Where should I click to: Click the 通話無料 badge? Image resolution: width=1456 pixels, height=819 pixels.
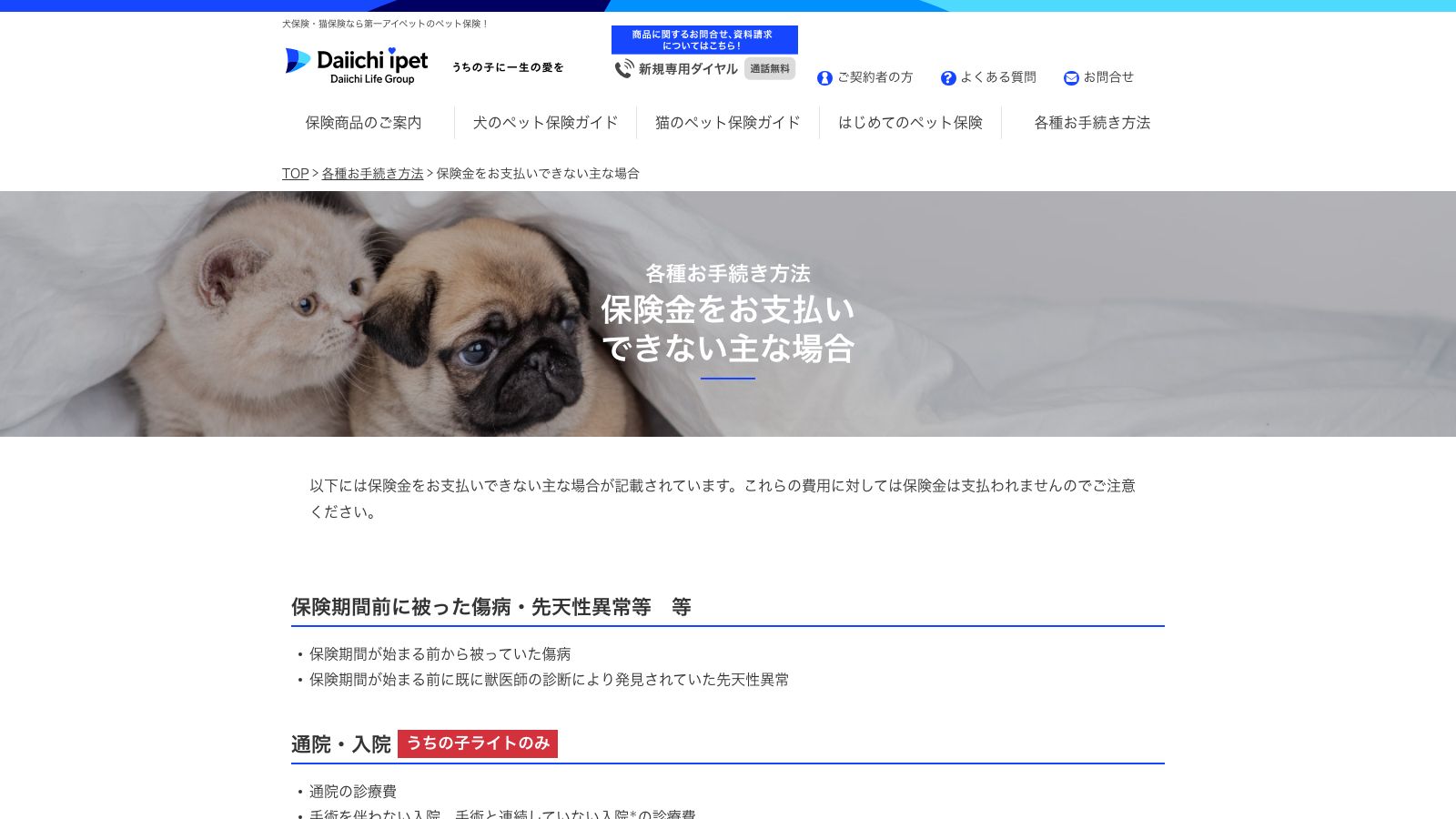pos(770,68)
